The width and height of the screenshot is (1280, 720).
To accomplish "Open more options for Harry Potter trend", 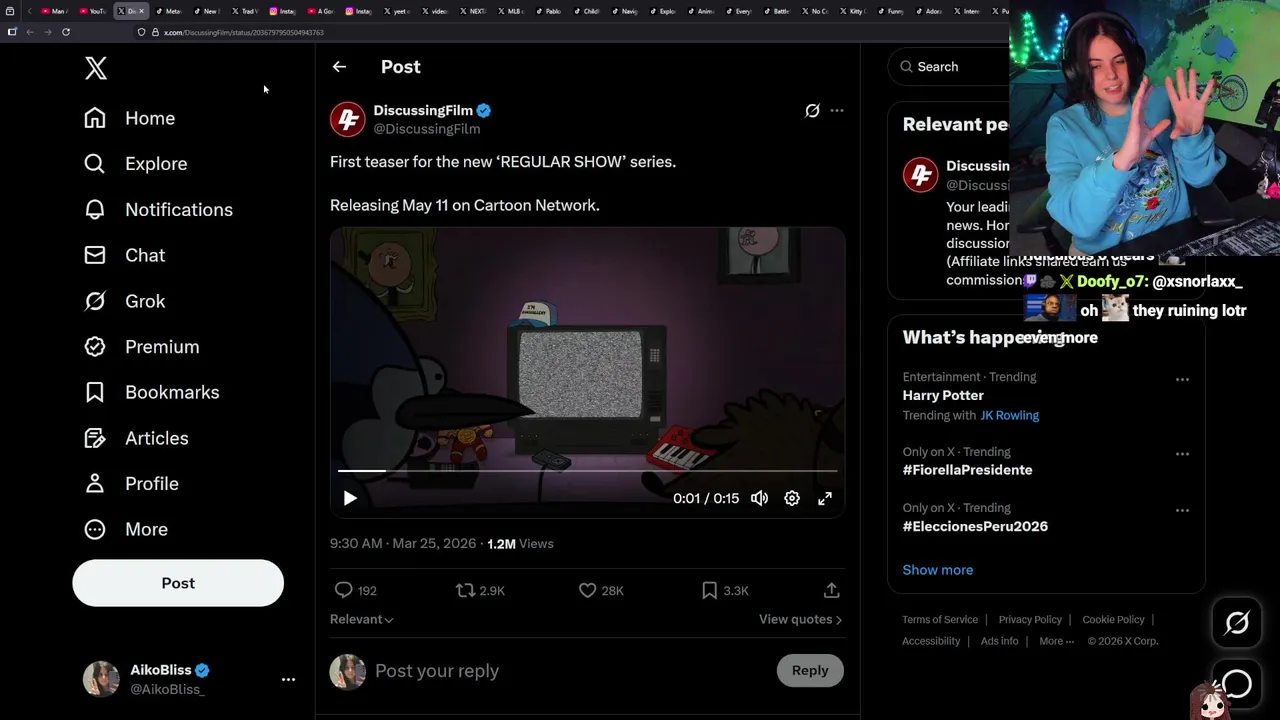I will [x=1182, y=380].
